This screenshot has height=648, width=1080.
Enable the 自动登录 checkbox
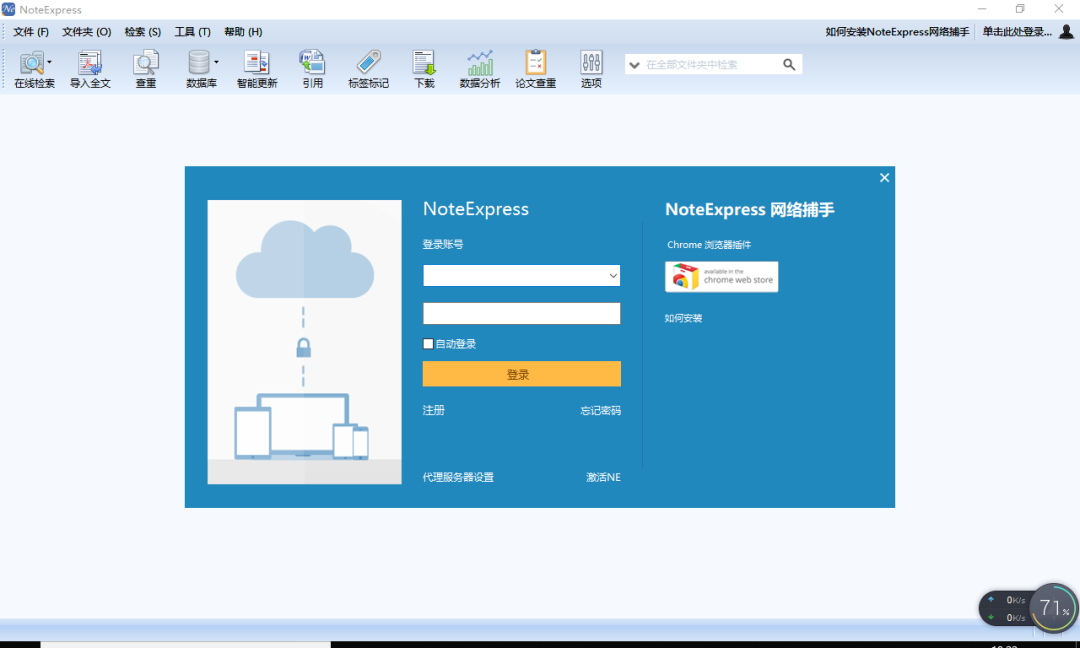[x=428, y=344]
